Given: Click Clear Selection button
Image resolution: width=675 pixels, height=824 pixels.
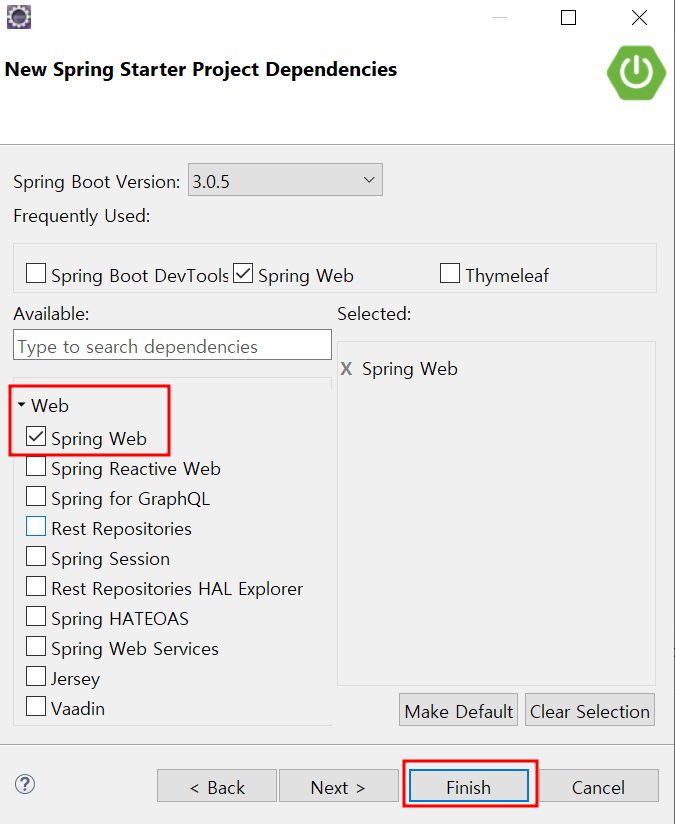Looking at the screenshot, I should pyautogui.click(x=590, y=710).
